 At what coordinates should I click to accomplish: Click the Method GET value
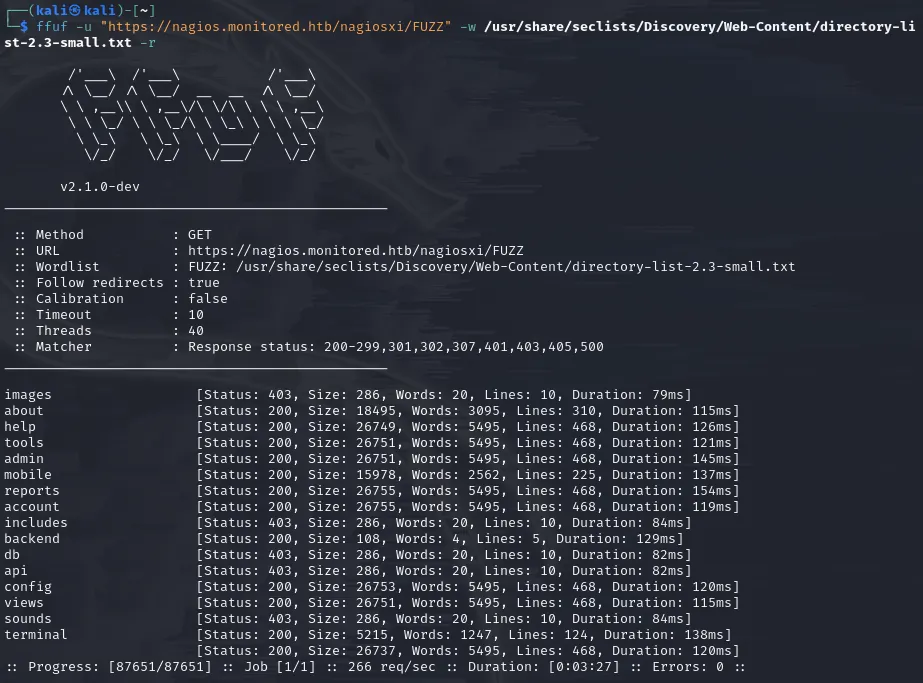pyautogui.click(x=200, y=235)
